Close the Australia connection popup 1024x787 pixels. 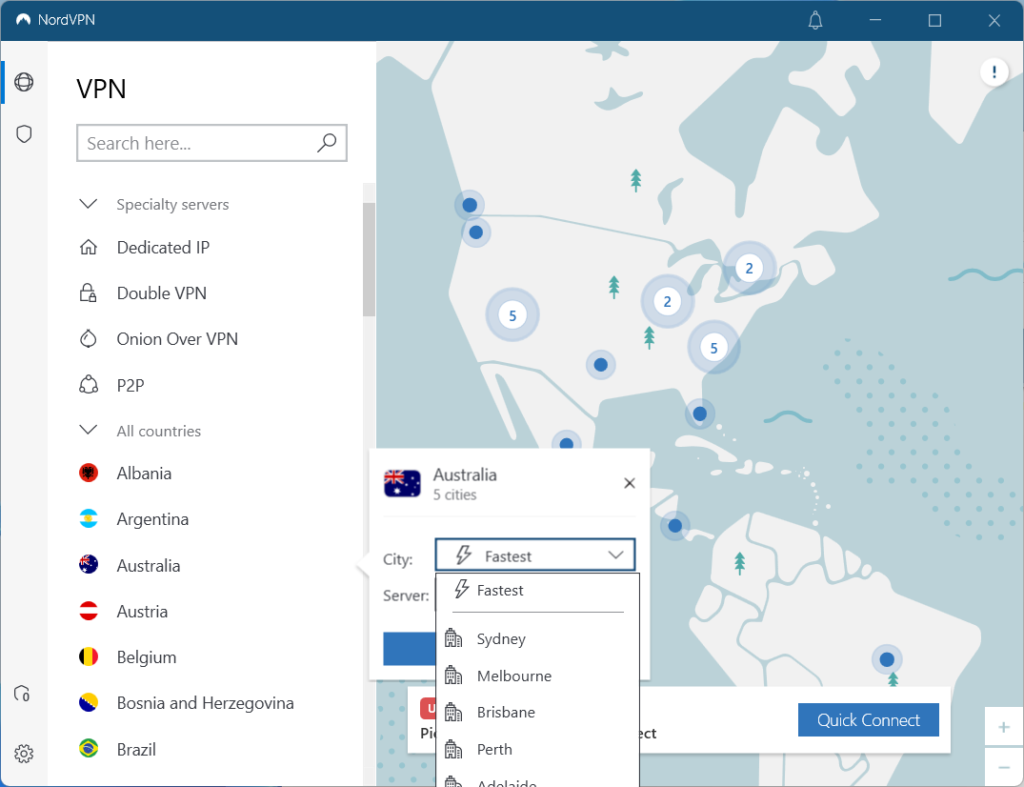[629, 483]
